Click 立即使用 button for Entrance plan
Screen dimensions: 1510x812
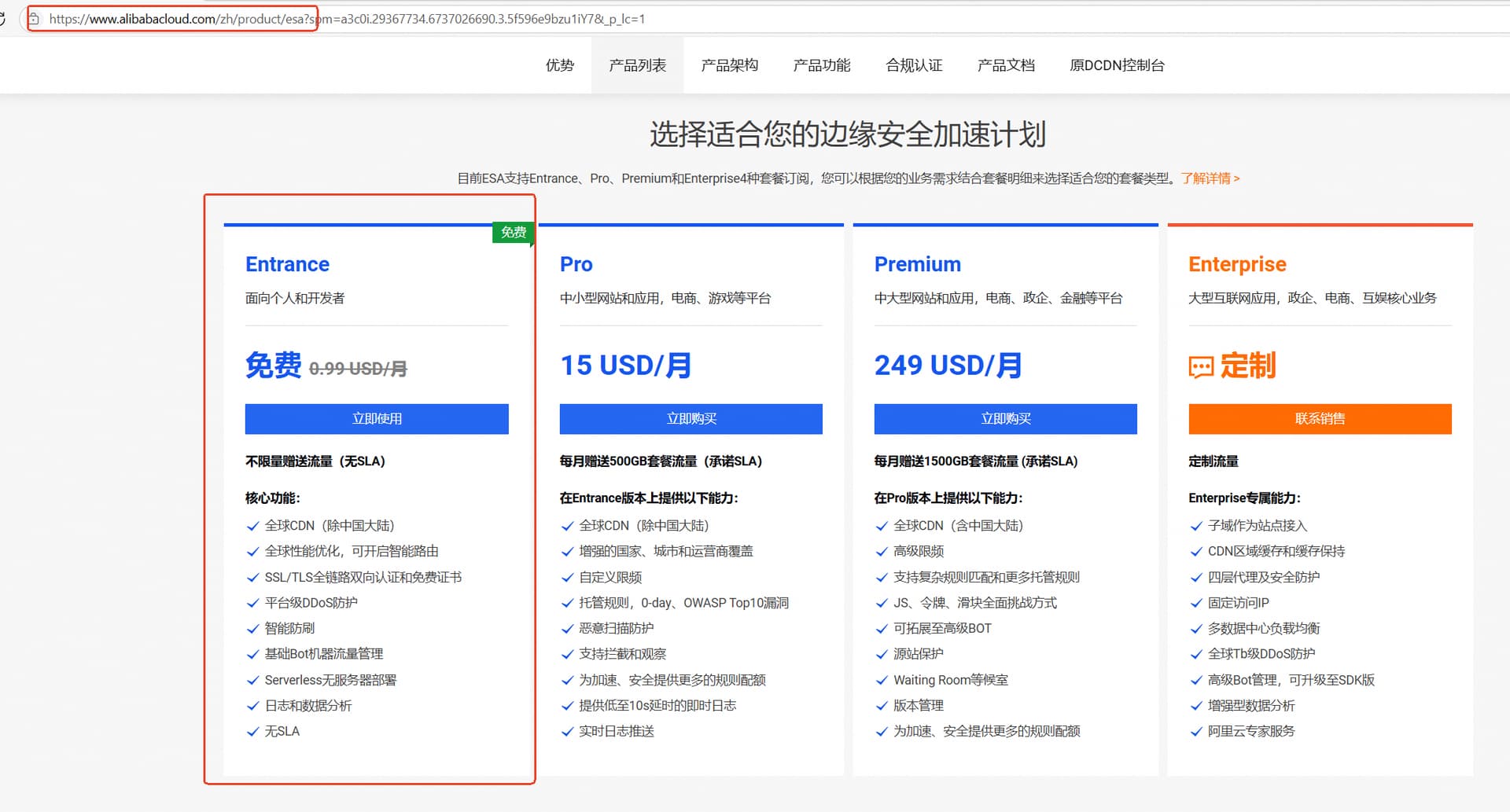(377, 419)
